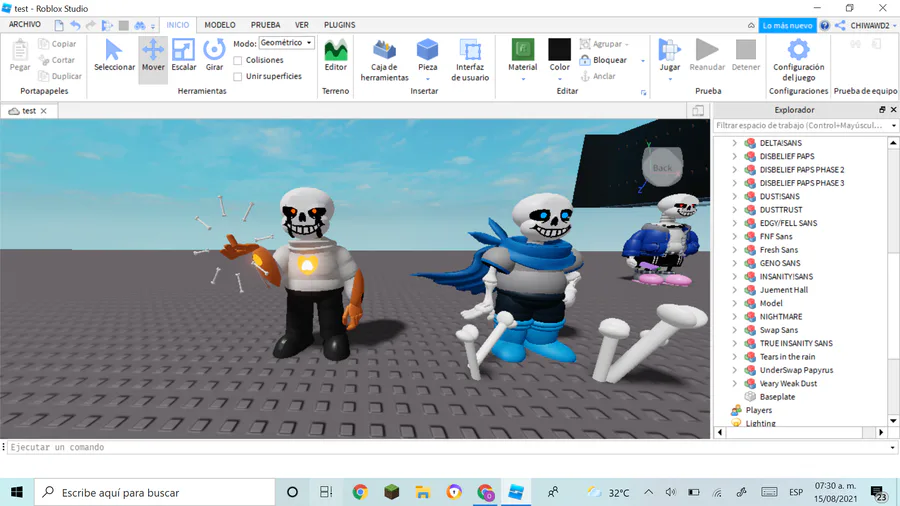Expand the DISBELIEF PAPS PHASE 2 node
The height and width of the screenshot is (506, 900).
734,170
